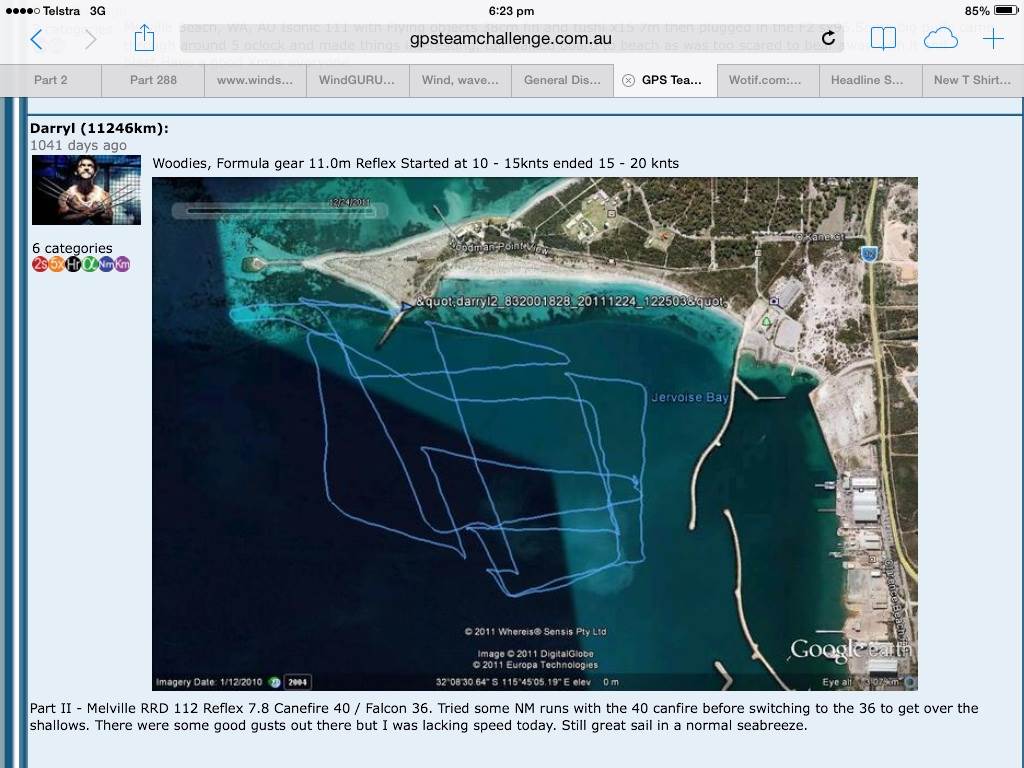Tap the Safari back arrow
The image size is (1024, 768).
(37, 39)
